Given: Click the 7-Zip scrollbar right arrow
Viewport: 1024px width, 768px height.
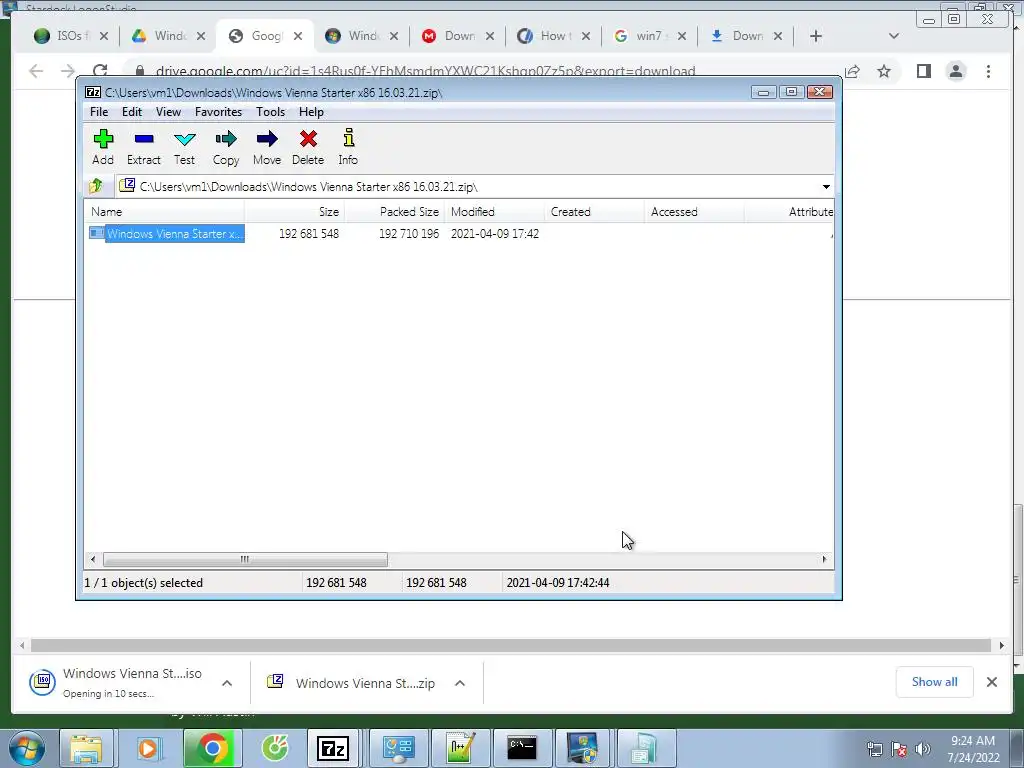Looking at the screenshot, I should pyautogui.click(x=824, y=560).
